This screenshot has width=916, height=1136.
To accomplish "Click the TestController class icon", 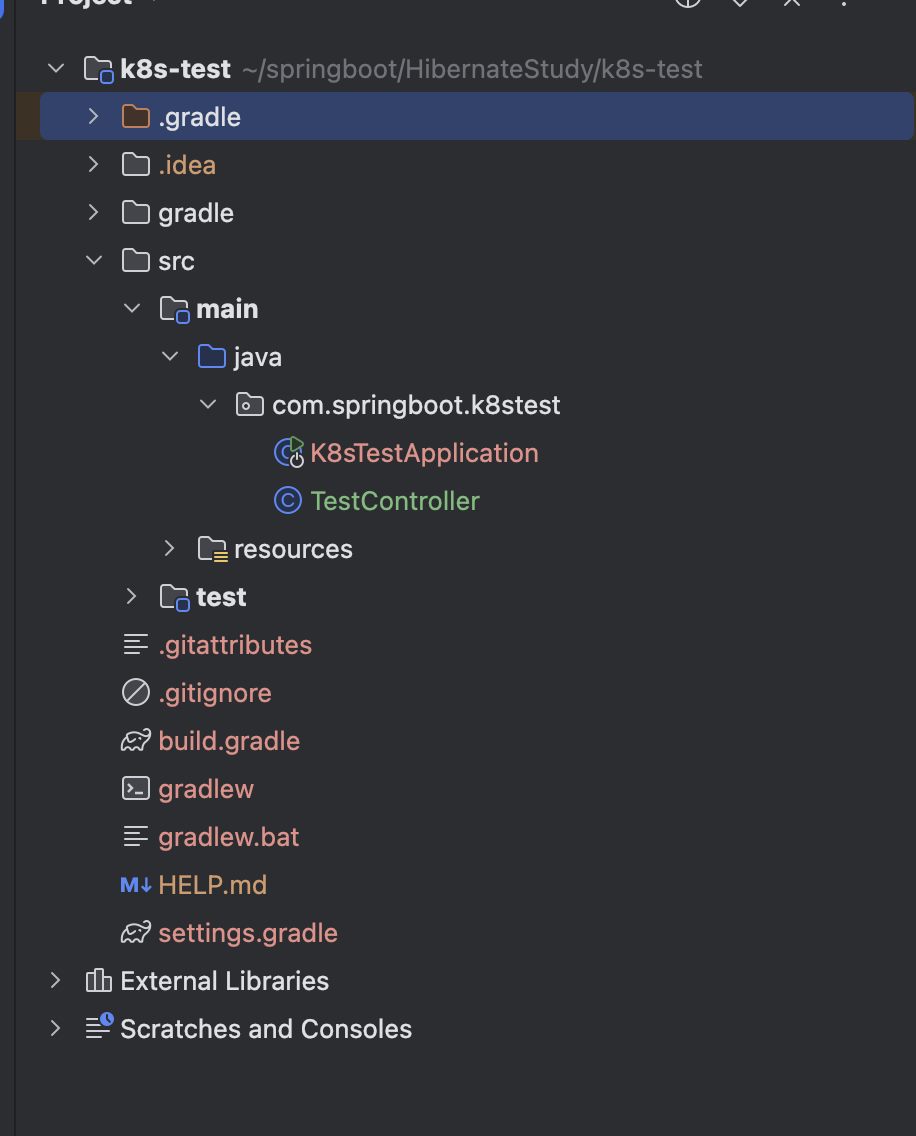I will point(288,501).
